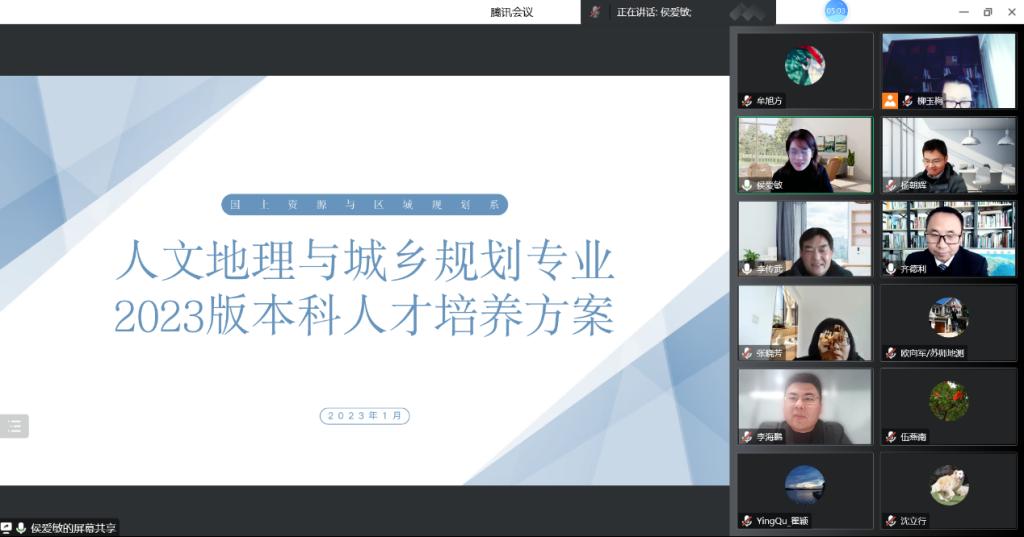Click 牟旭方's round profile avatar
Viewport: 1024px width, 537px height.
click(x=804, y=66)
